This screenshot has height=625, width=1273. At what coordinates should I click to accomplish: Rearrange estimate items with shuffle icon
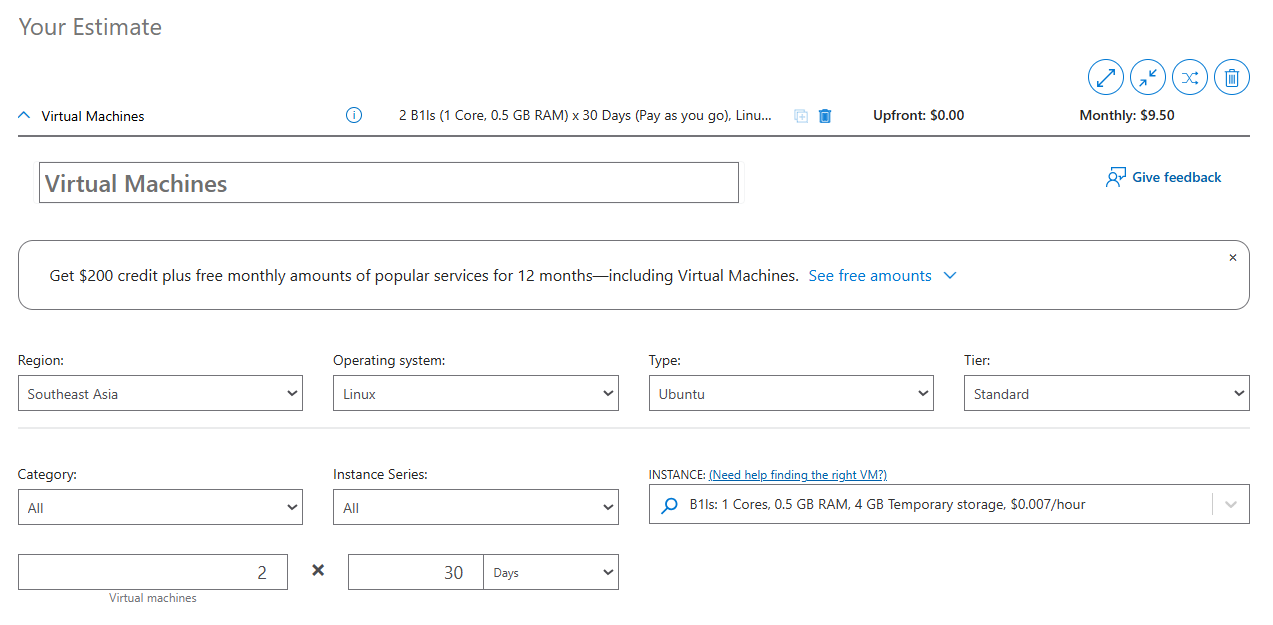tap(1189, 77)
